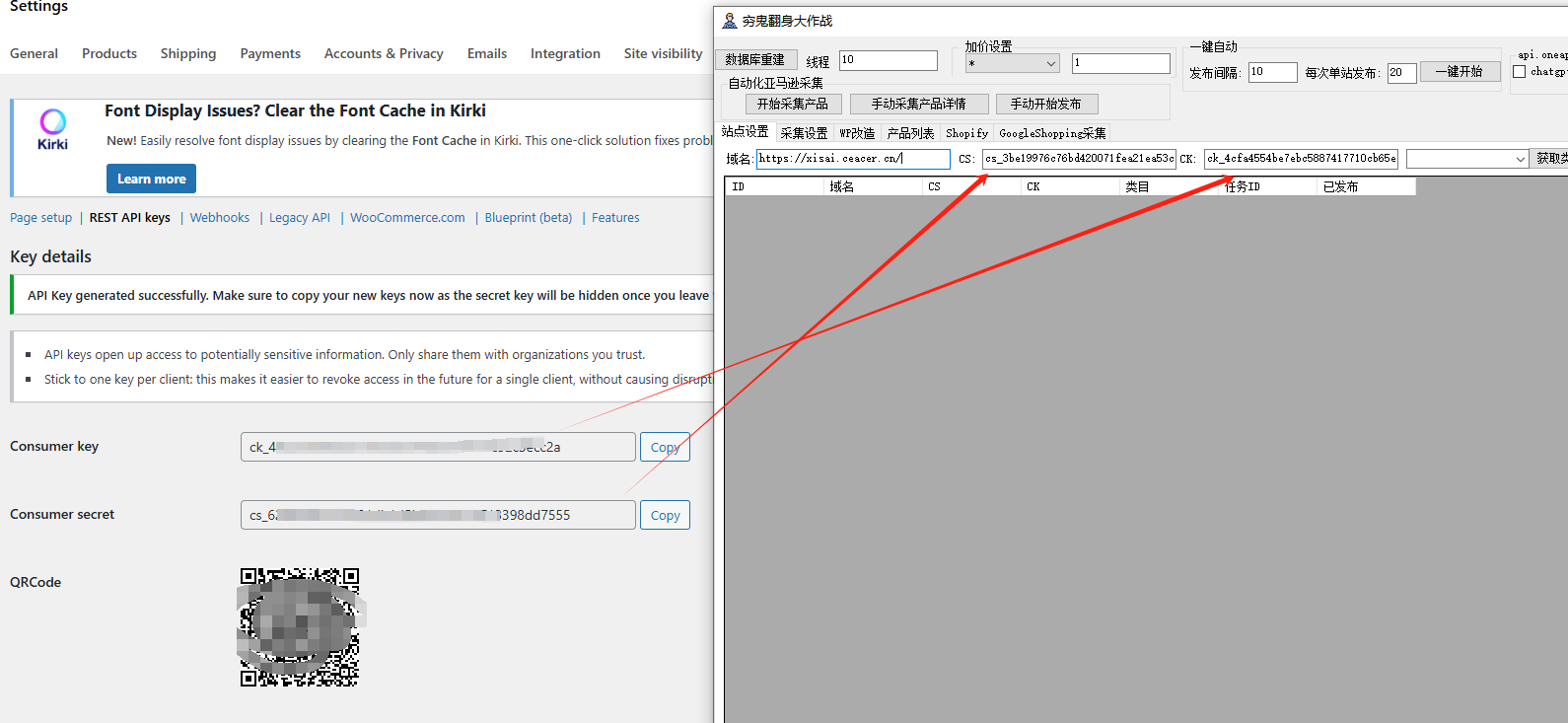Viewport: 1568px width, 723px height.
Task: Switch to the 站点设置 tab
Action: pos(745,132)
